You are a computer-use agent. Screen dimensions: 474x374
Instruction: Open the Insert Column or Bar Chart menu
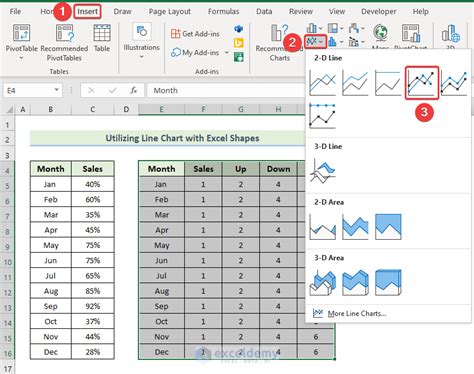pos(314,28)
